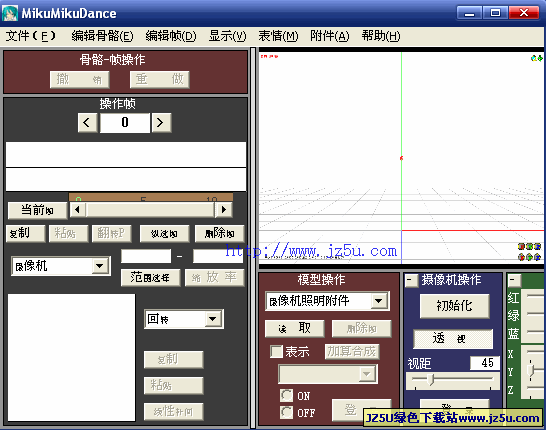
Task: Click the 纵选择 button
Action: [164, 233]
